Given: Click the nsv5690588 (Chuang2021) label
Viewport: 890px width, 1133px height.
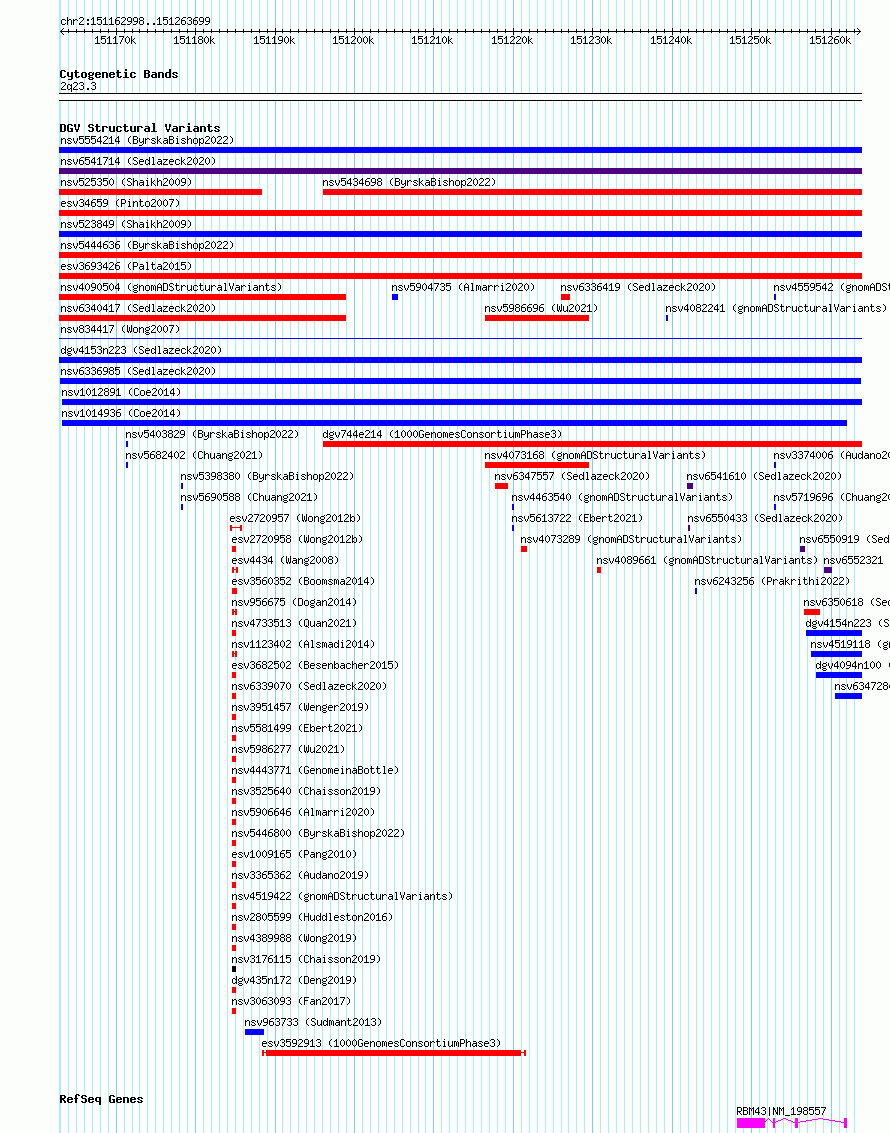Looking at the screenshot, I should [249, 496].
